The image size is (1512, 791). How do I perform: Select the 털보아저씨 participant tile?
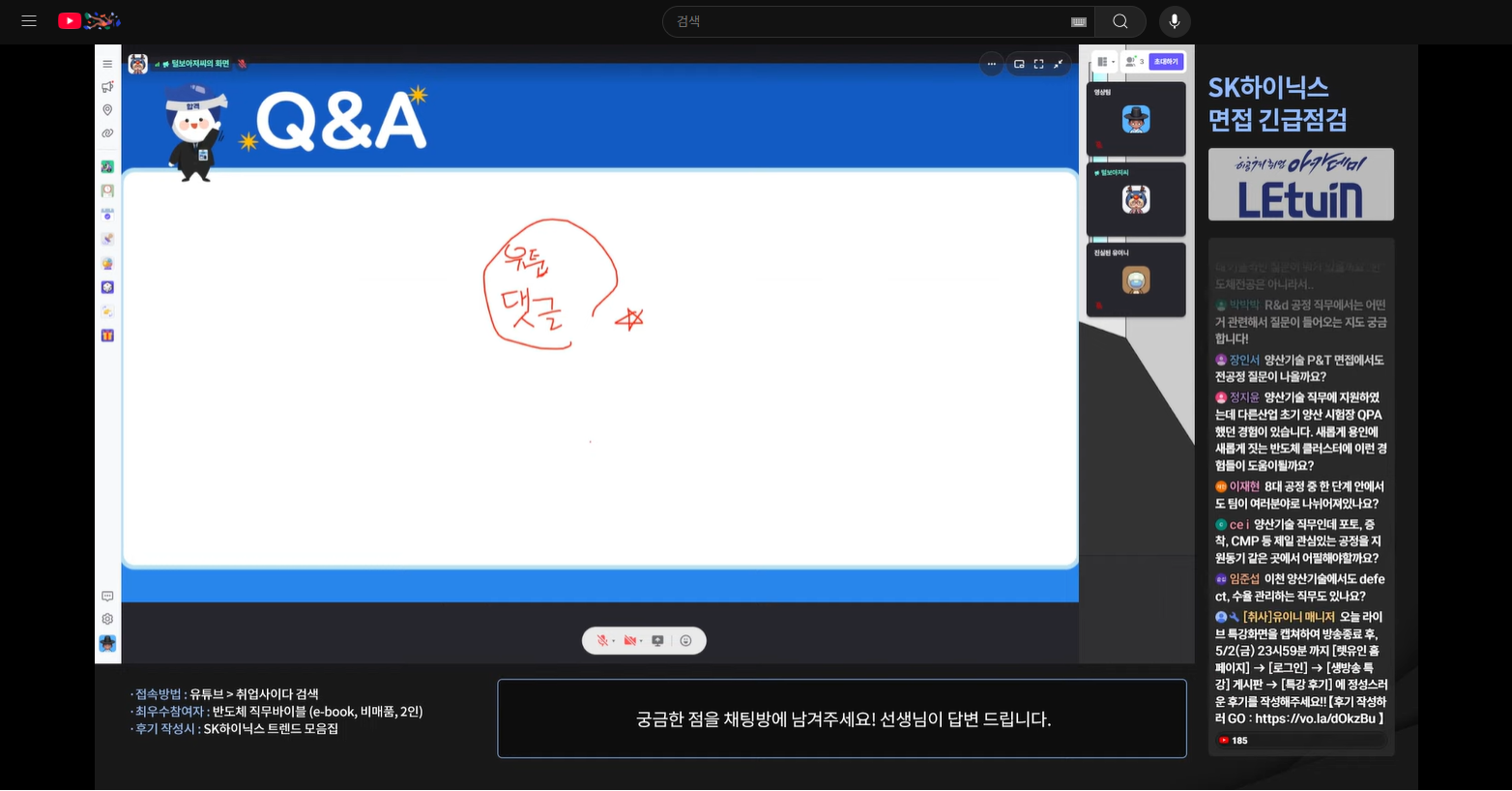[x=1136, y=199]
